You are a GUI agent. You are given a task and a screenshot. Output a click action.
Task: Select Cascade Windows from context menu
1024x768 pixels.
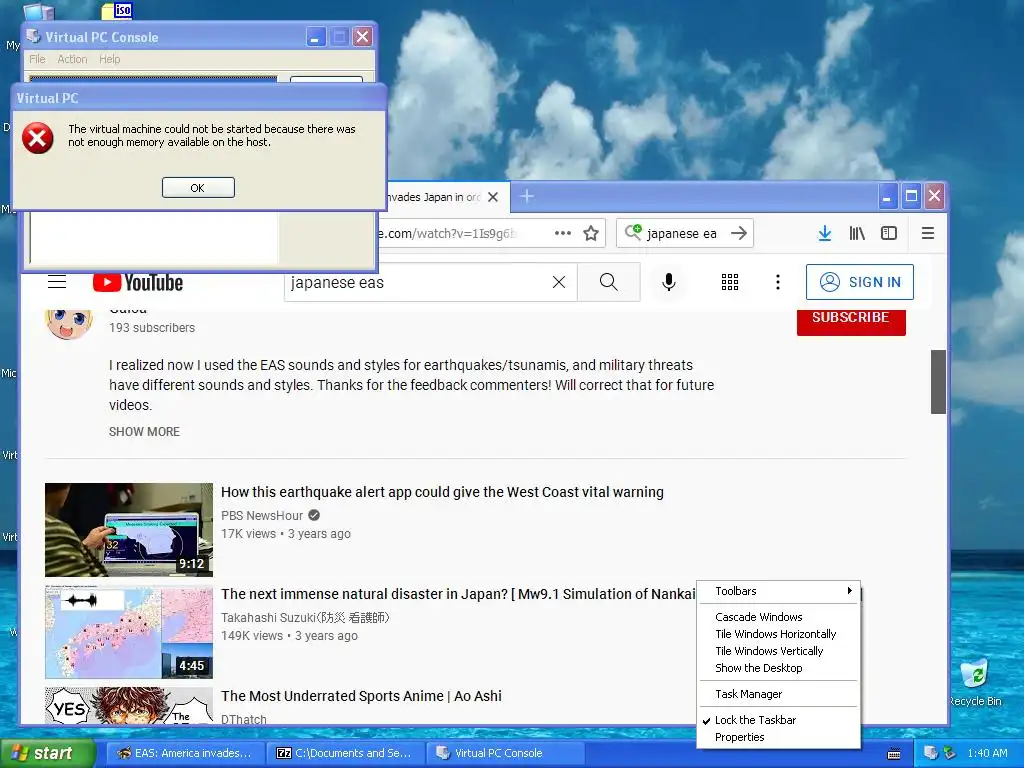click(x=778, y=616)
